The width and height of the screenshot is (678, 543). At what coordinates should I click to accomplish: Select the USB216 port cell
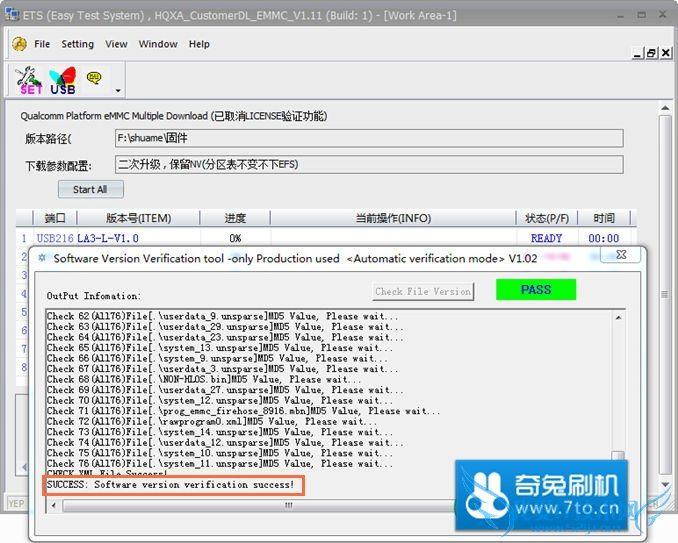tap(55, 238)
